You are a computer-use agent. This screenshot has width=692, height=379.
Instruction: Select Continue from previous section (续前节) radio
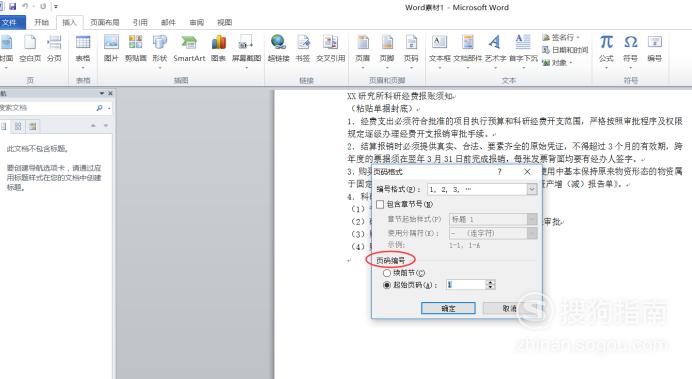tap(387, 273)
